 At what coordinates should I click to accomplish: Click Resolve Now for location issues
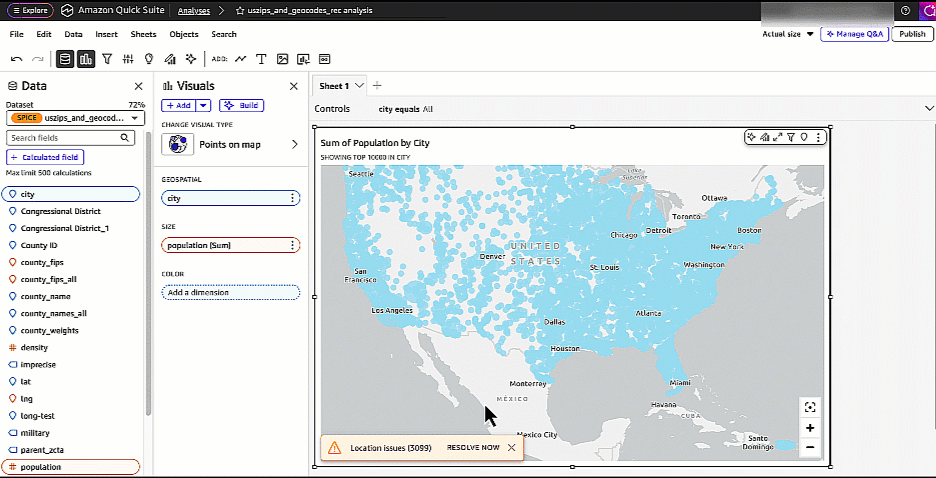472,447
